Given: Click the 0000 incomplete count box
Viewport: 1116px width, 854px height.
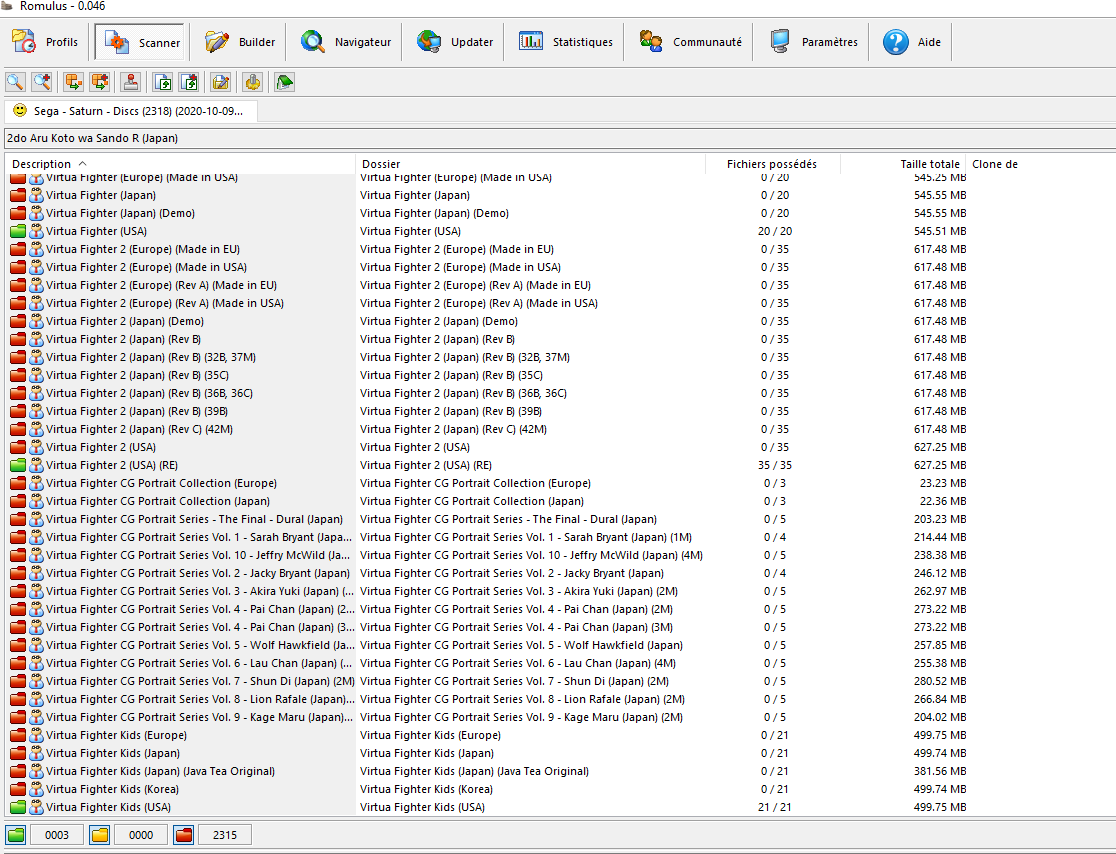Looking at the screenshot, I should [x=141, y=835].
